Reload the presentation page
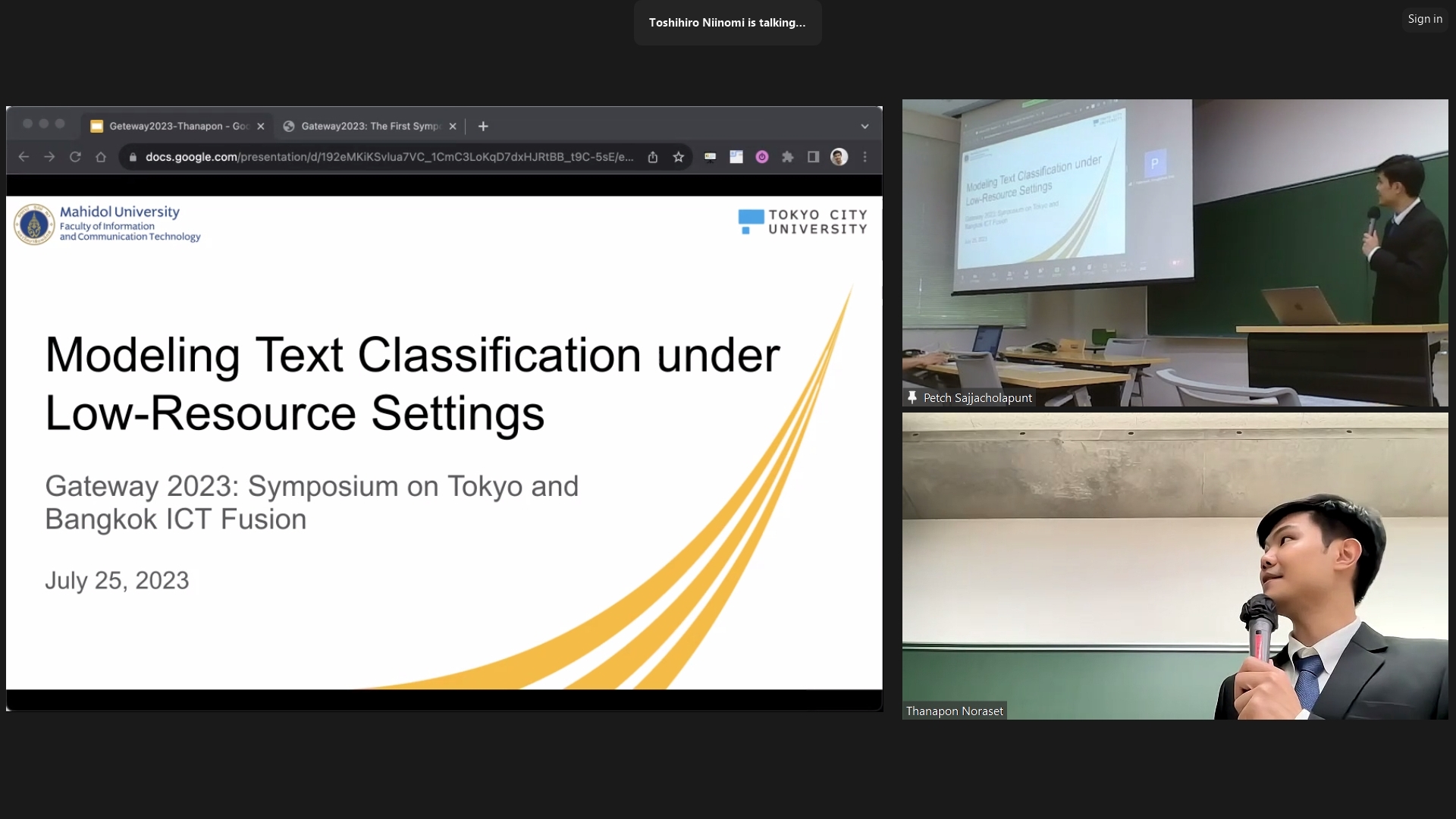Screen dimensions: 1456x819 tap(75, 157)
